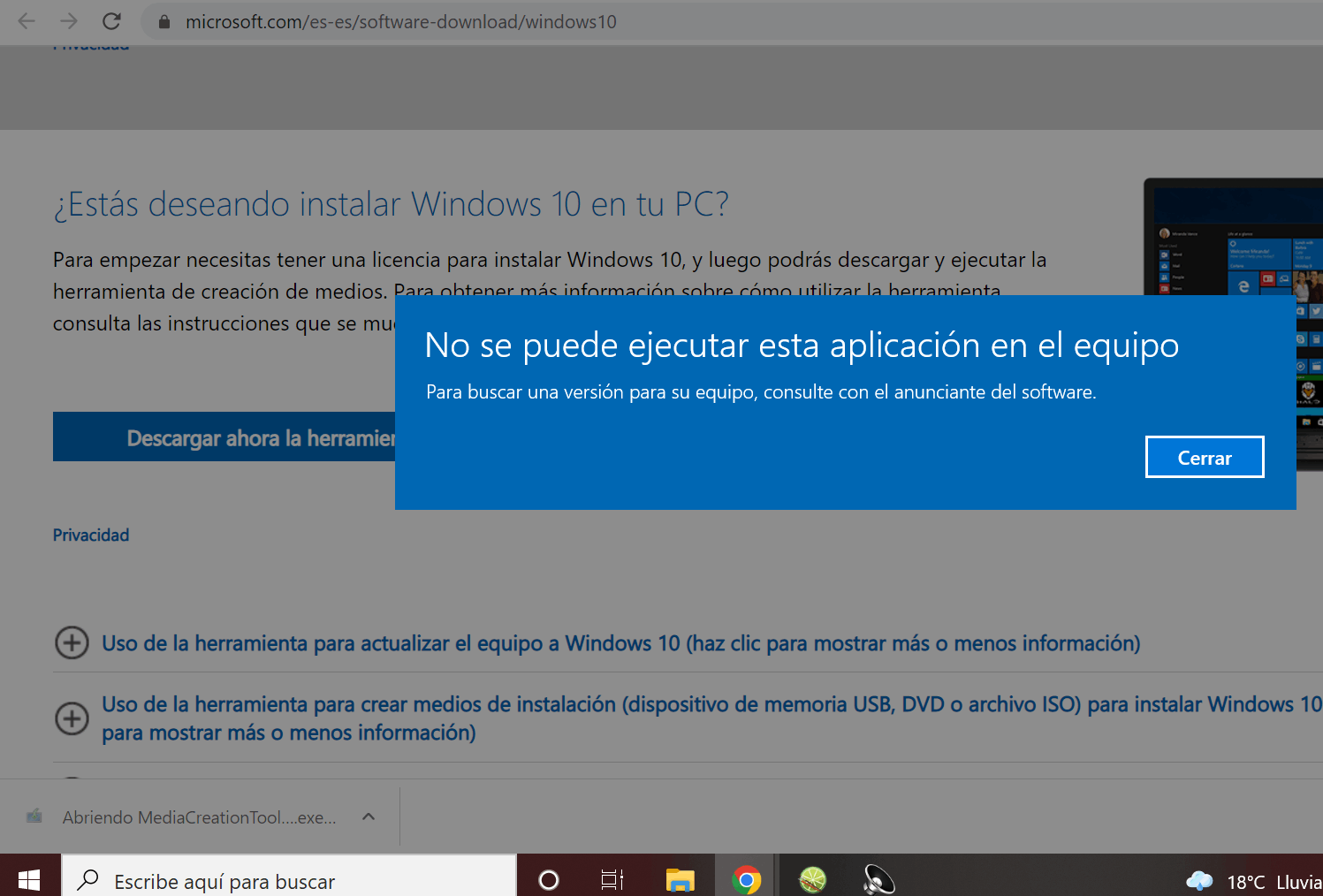Click the Chrome icon on the taskbar

click(747, 880)
